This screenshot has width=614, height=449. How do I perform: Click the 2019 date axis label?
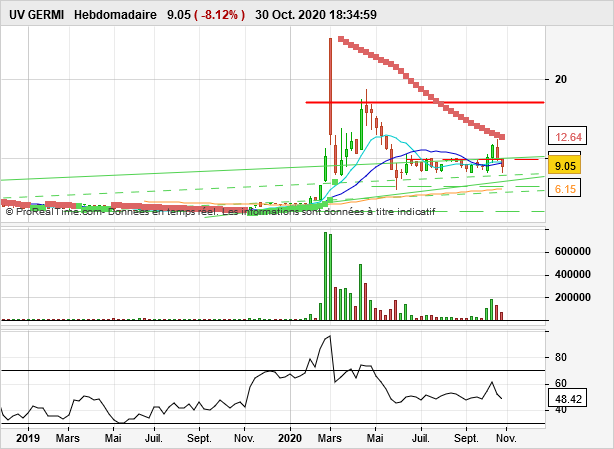27,438
